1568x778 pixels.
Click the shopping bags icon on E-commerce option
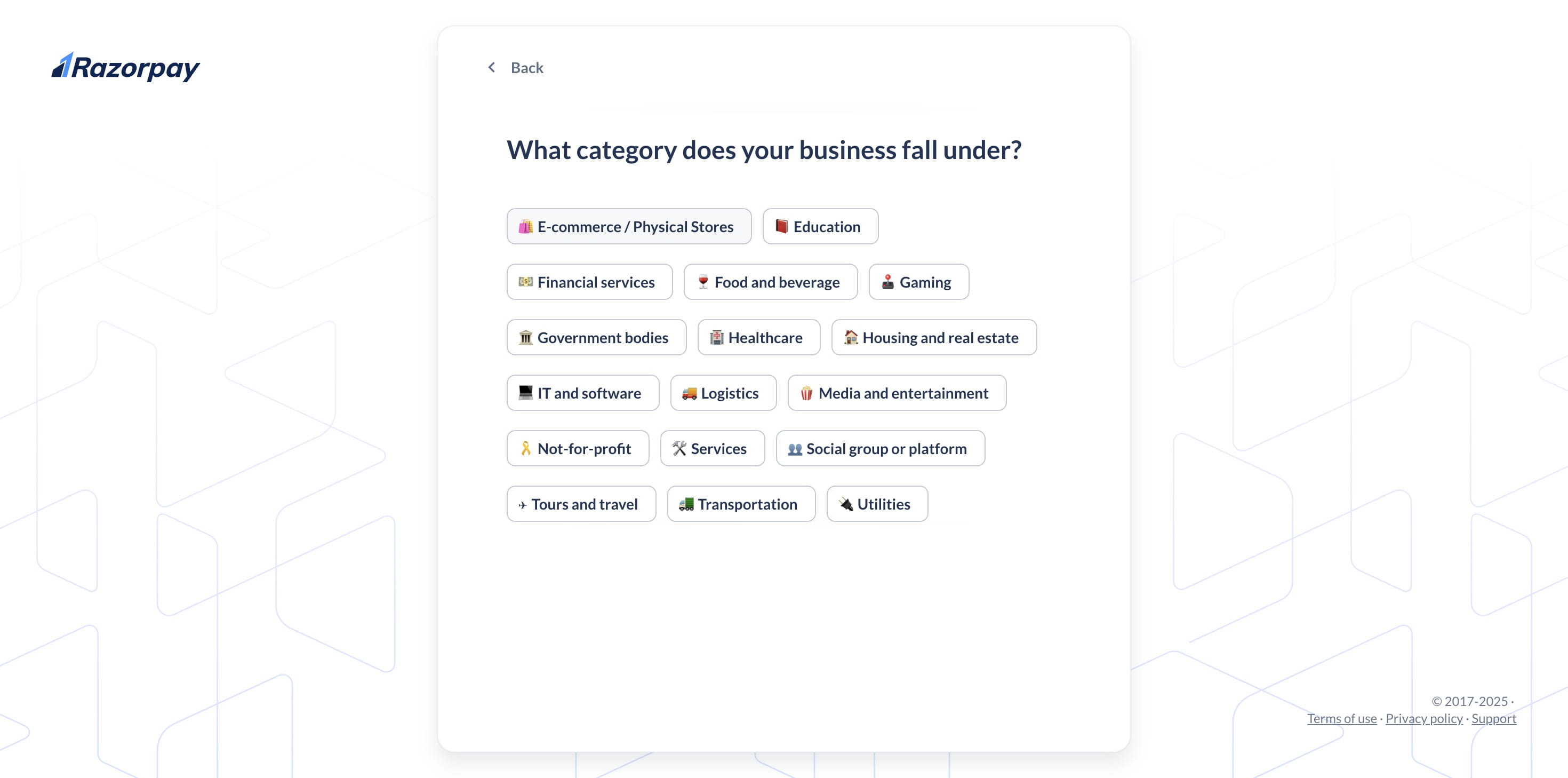tap(526, 226)
